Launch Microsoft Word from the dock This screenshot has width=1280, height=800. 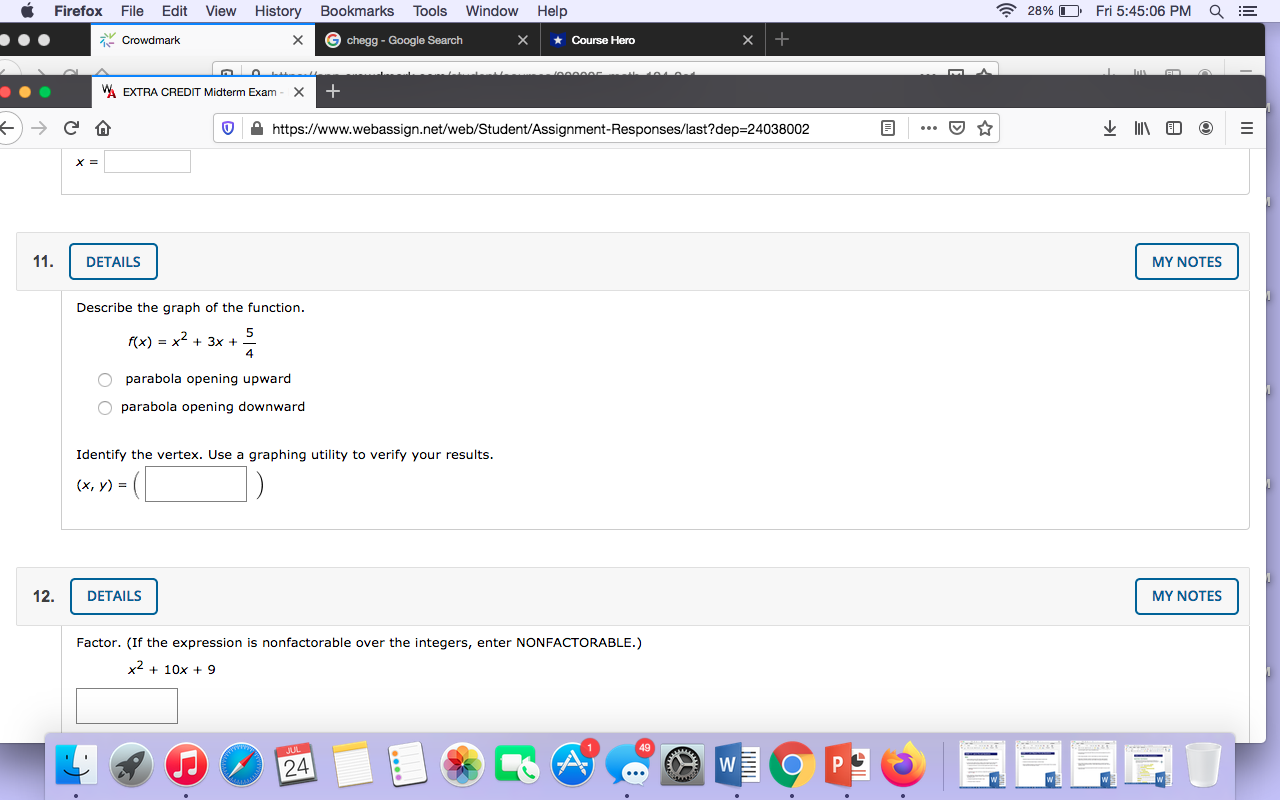point(737,765)
